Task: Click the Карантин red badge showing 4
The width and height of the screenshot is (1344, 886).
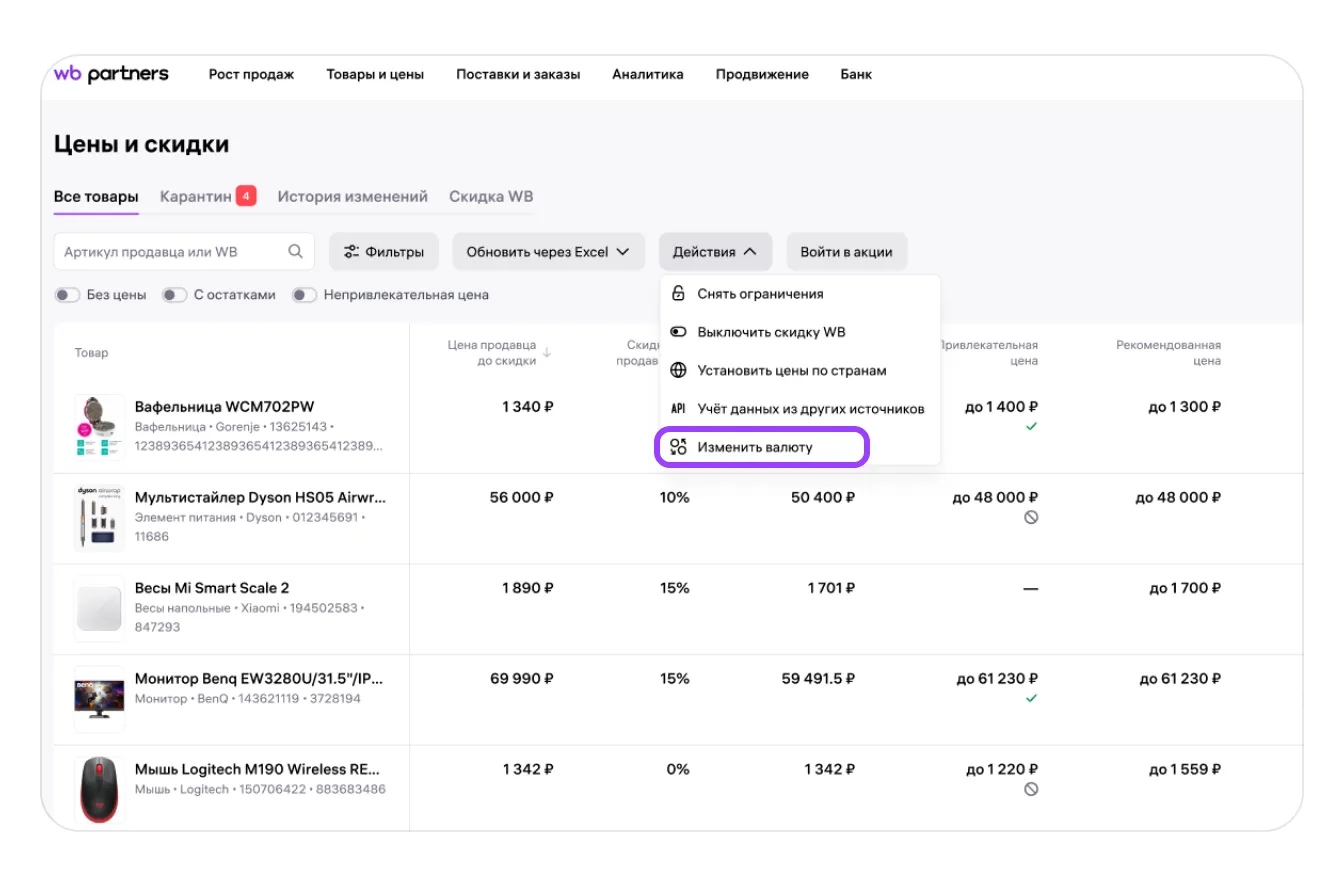Action: pyautogui.click(x=246, y=196)
